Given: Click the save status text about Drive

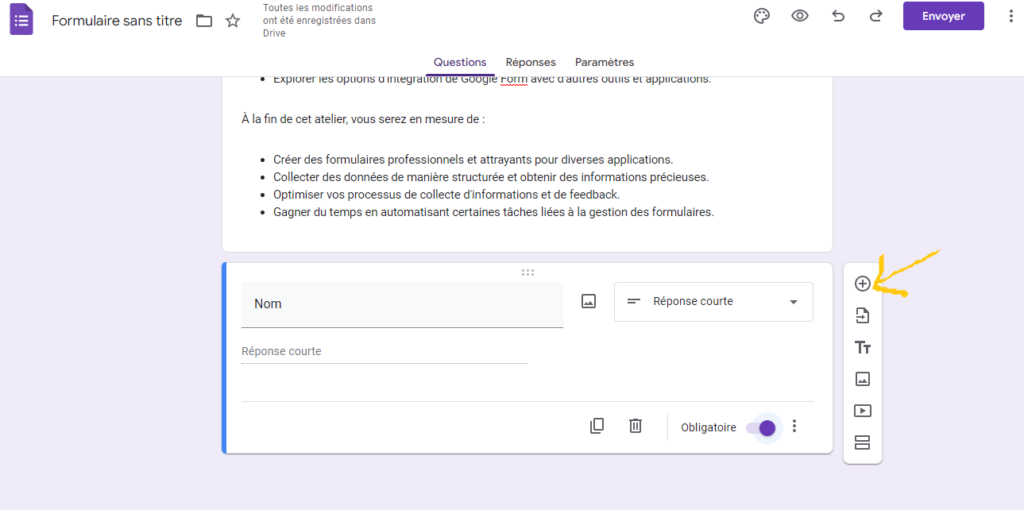Looking at the screenshot, I should click(319, 20).
